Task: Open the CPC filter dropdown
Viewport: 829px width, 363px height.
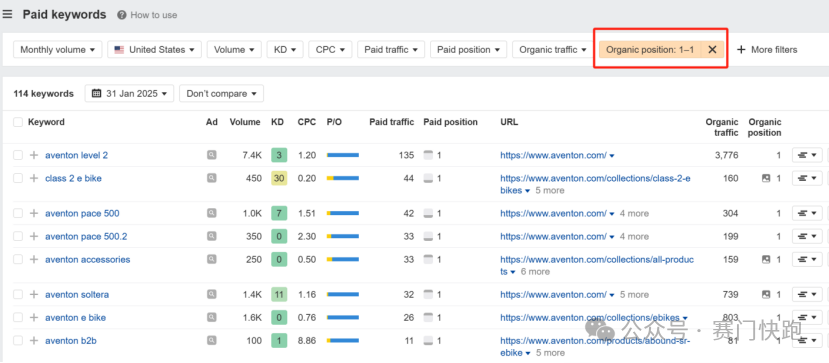Action: [x=330, y=50]
